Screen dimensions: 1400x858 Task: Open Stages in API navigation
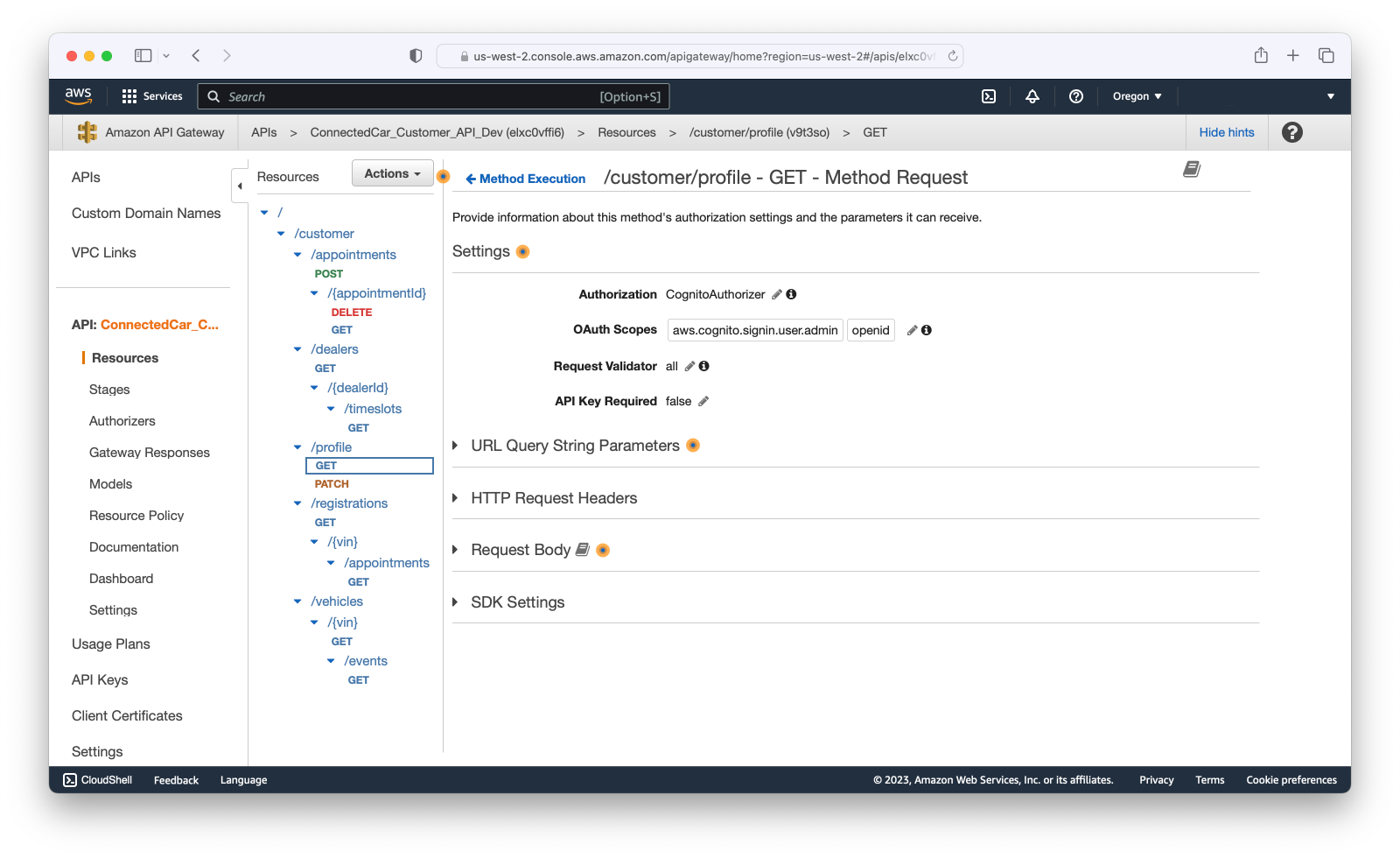pyautogui.click(x=109, y=390)
